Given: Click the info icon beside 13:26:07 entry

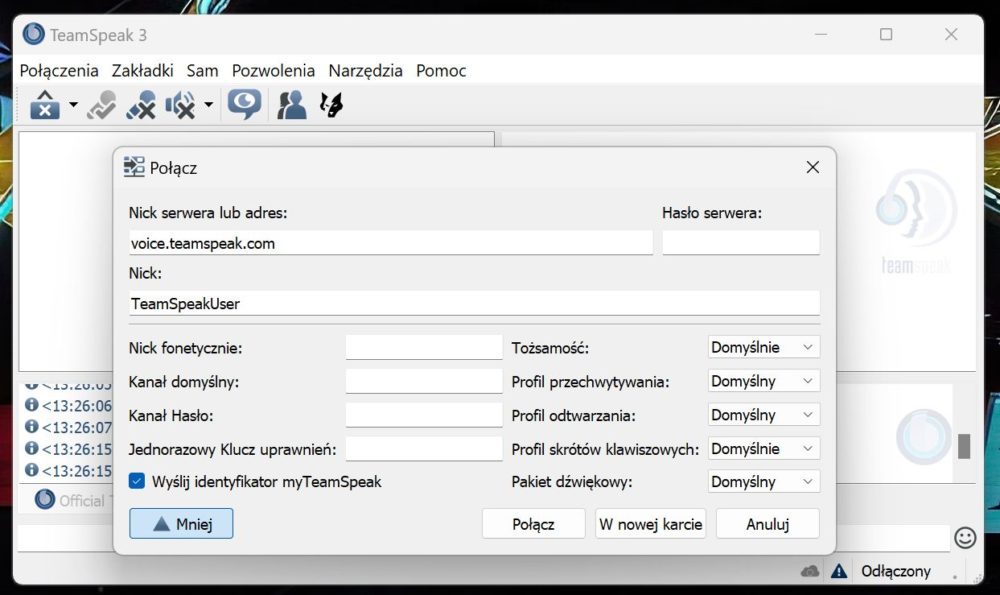Looking at the screenshot, I should tap(31, 426).
